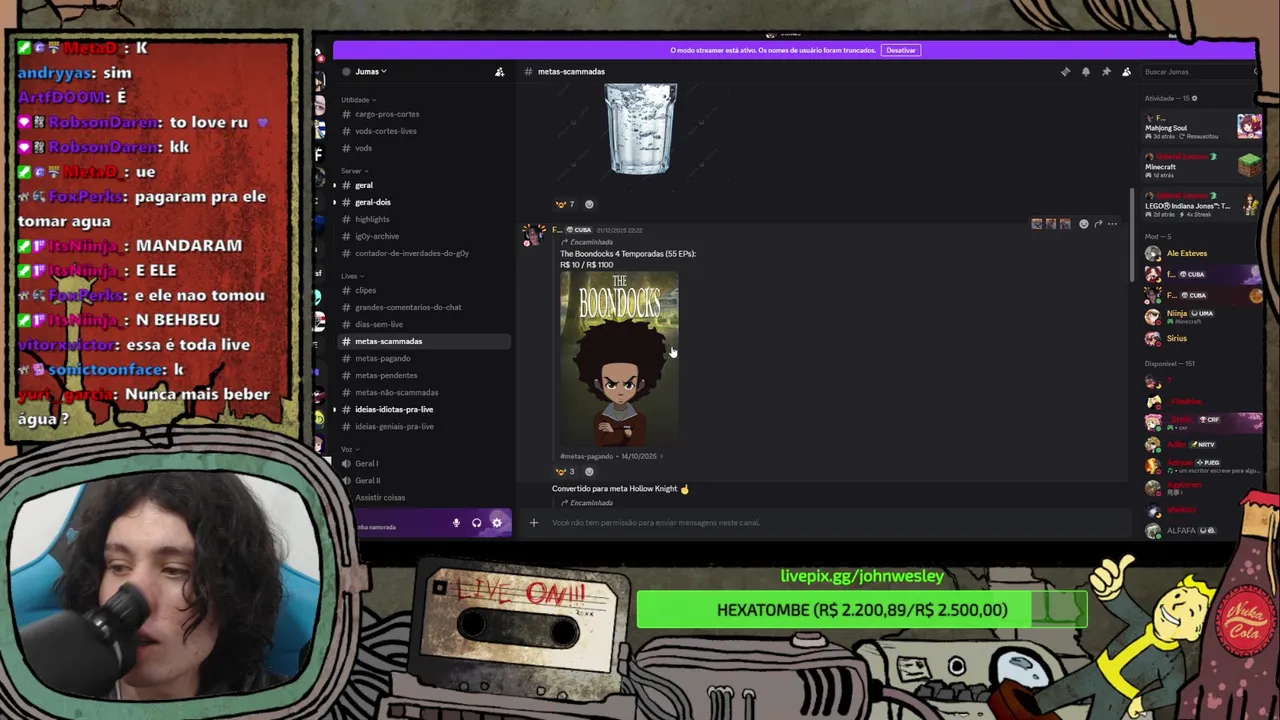Screen dimensions: 1280x720
Task: Collapse the Voz voice category
Action: coord(349,449)
